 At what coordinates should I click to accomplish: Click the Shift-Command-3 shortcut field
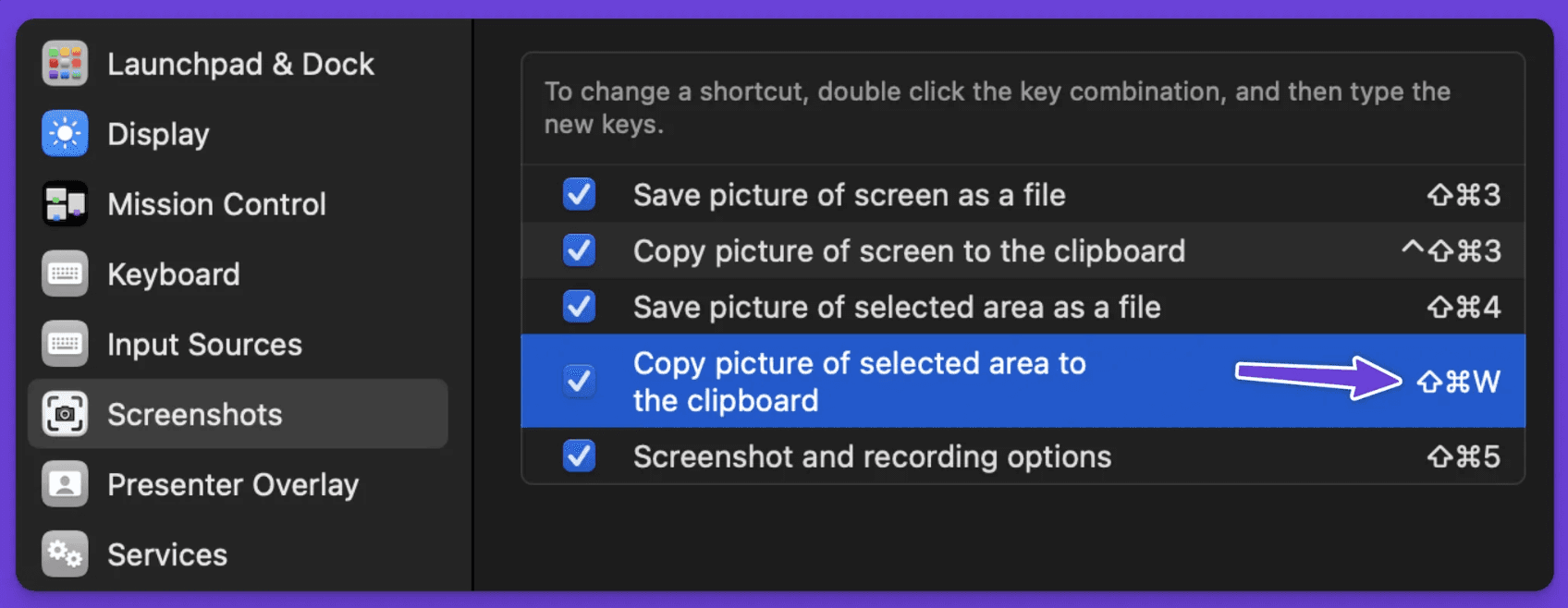[1464, 195]
